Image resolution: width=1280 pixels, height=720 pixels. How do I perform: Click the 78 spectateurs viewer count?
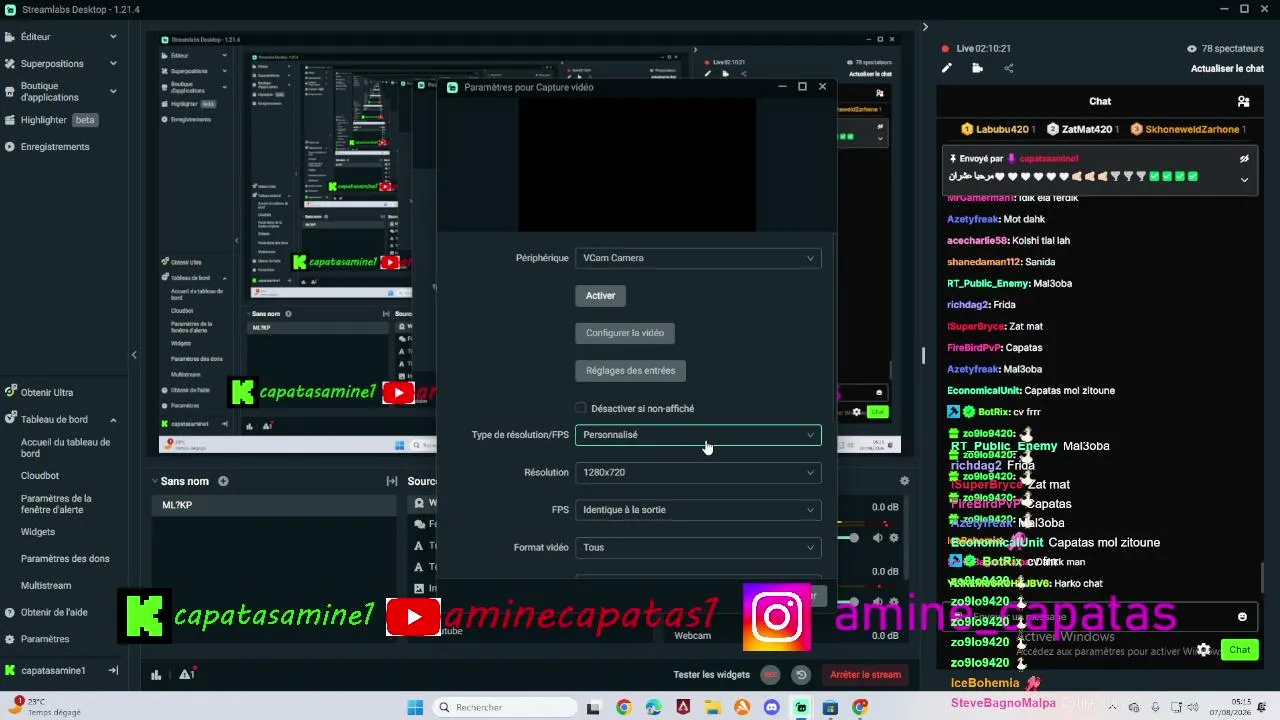1225,48
